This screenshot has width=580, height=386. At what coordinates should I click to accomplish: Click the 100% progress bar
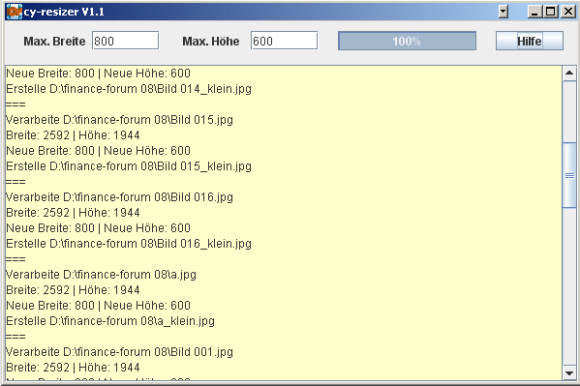(407, 41)
